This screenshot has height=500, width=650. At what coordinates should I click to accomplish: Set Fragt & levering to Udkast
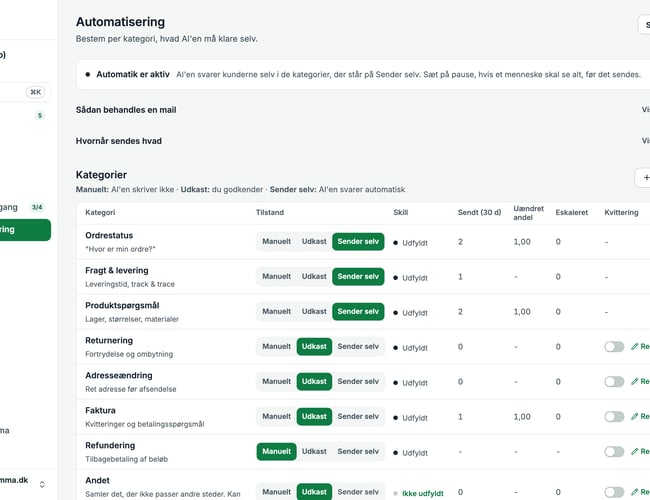click(x=314, y=277)
